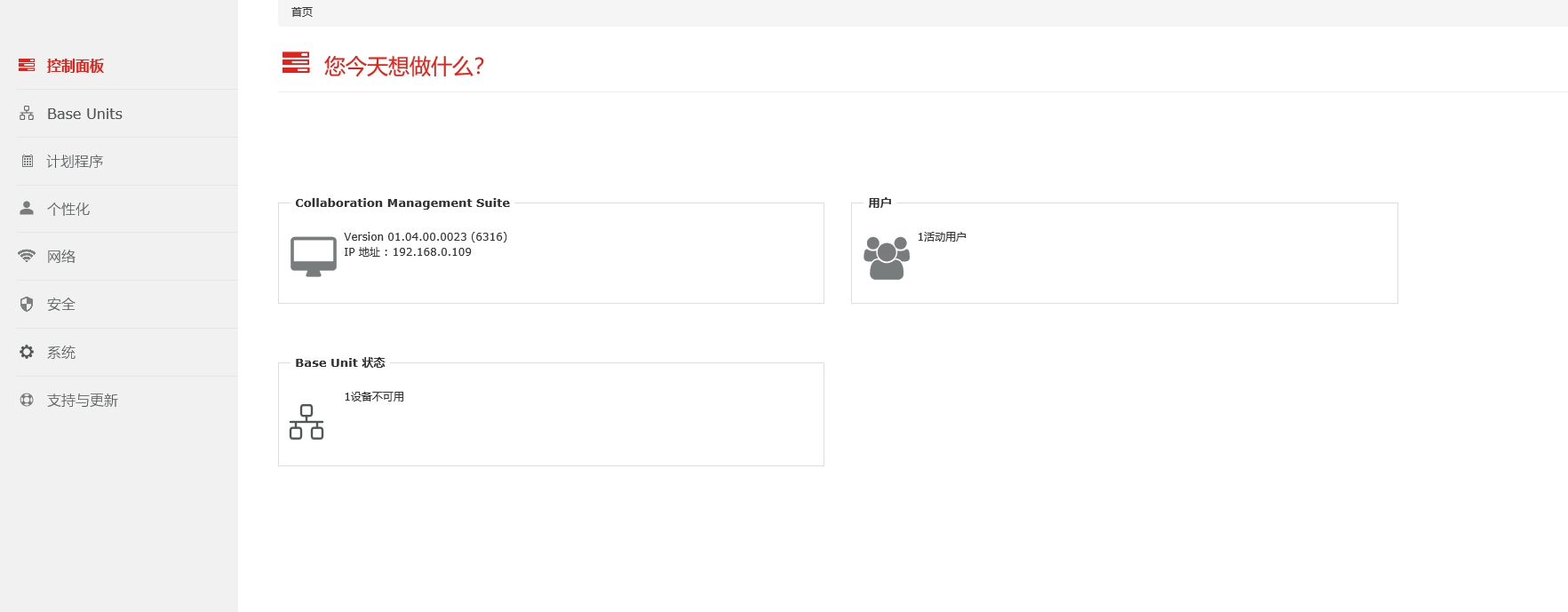
Task: Click the 1设备不可用 status link
Action: [374, 397]
